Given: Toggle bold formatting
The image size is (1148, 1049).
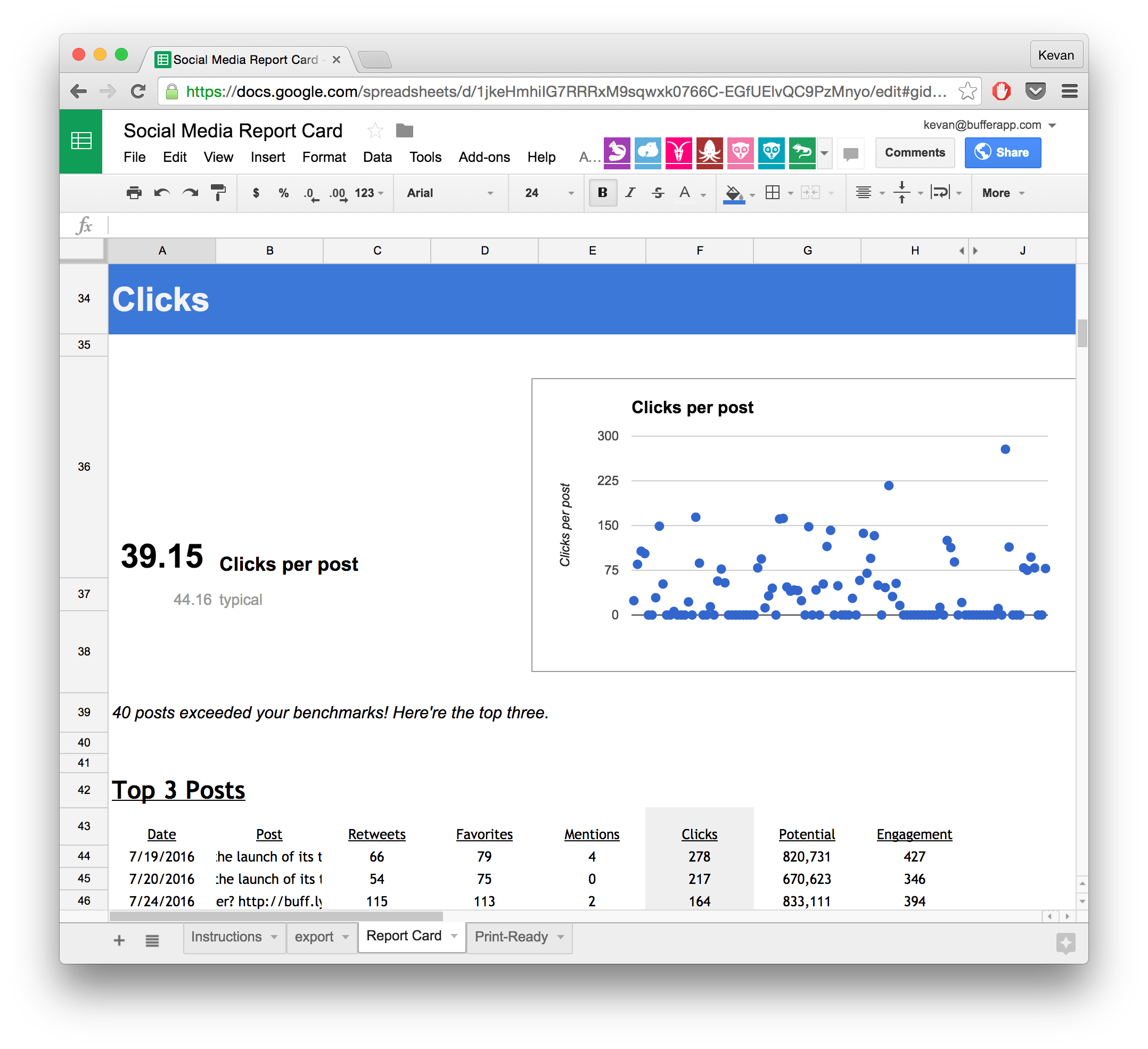Looking at the screenshot, I should click(x=602, y=193).
